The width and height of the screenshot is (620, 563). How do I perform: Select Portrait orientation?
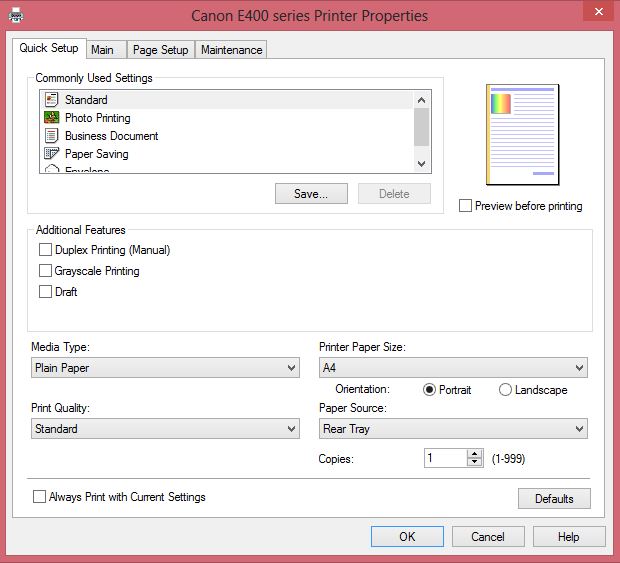[429, 390]
